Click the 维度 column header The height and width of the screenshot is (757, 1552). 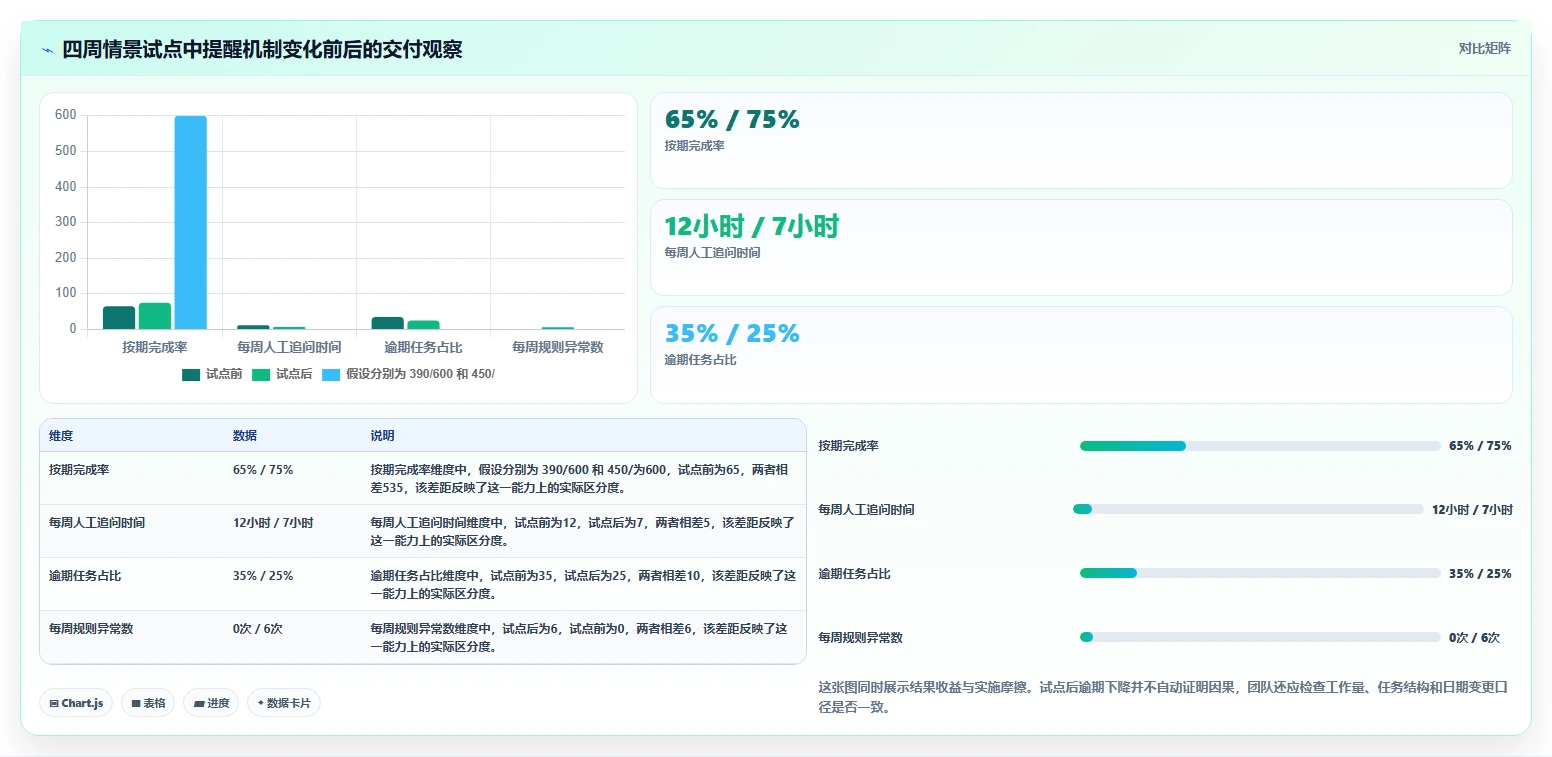(61, 436)
